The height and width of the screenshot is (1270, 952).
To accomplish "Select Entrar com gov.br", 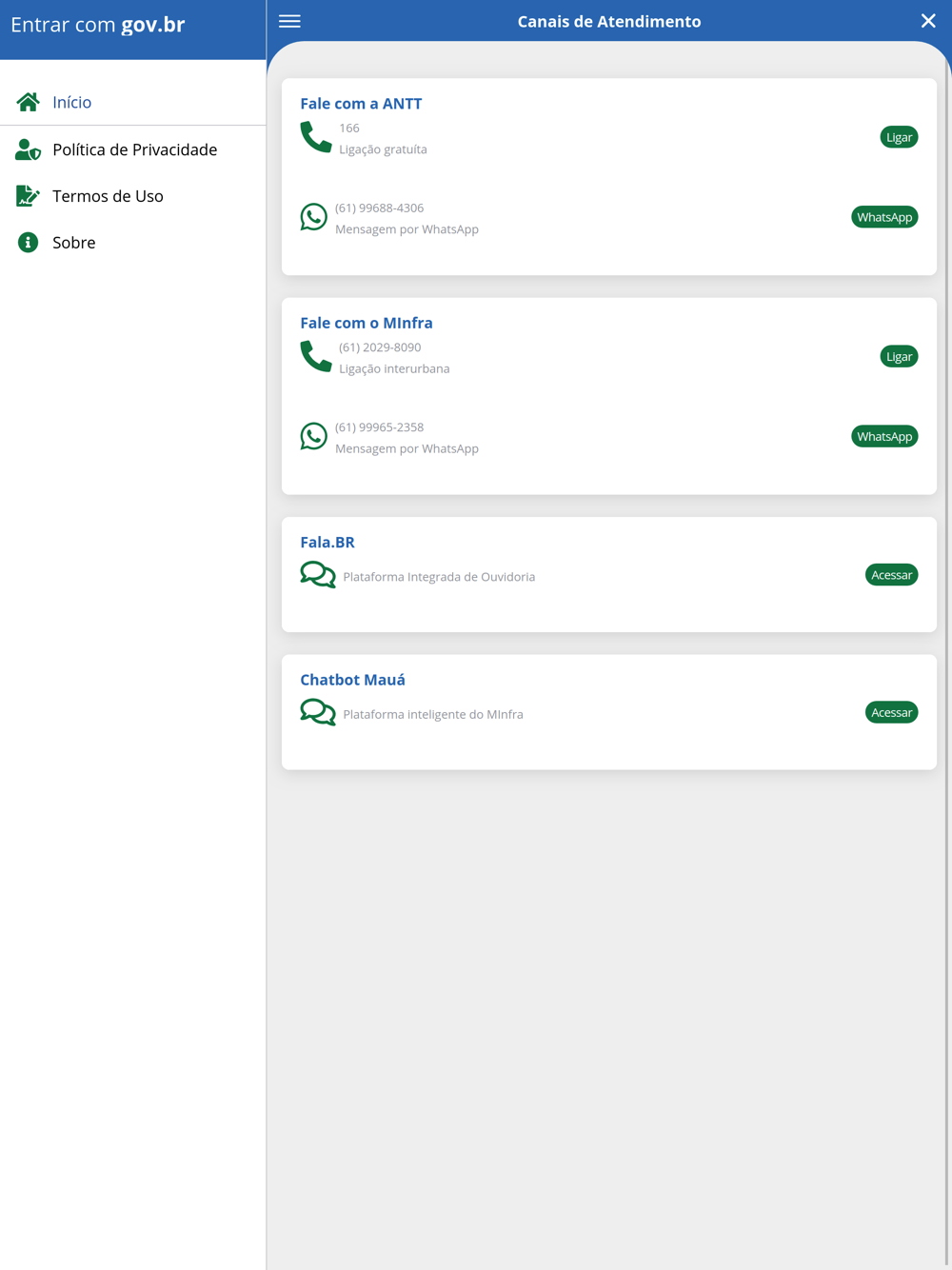I will 97,25.
